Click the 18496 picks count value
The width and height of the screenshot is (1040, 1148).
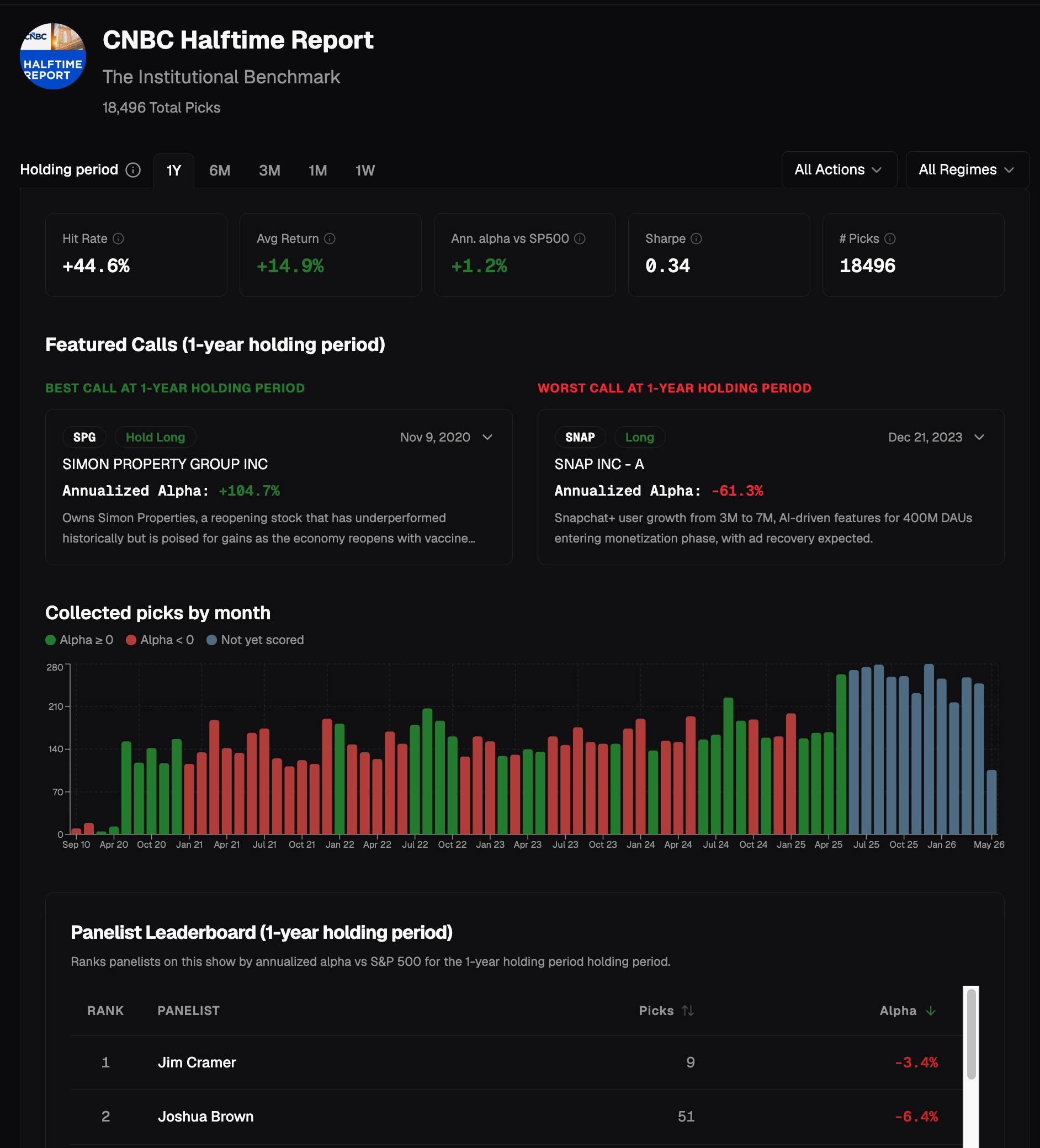coord(867,266)
